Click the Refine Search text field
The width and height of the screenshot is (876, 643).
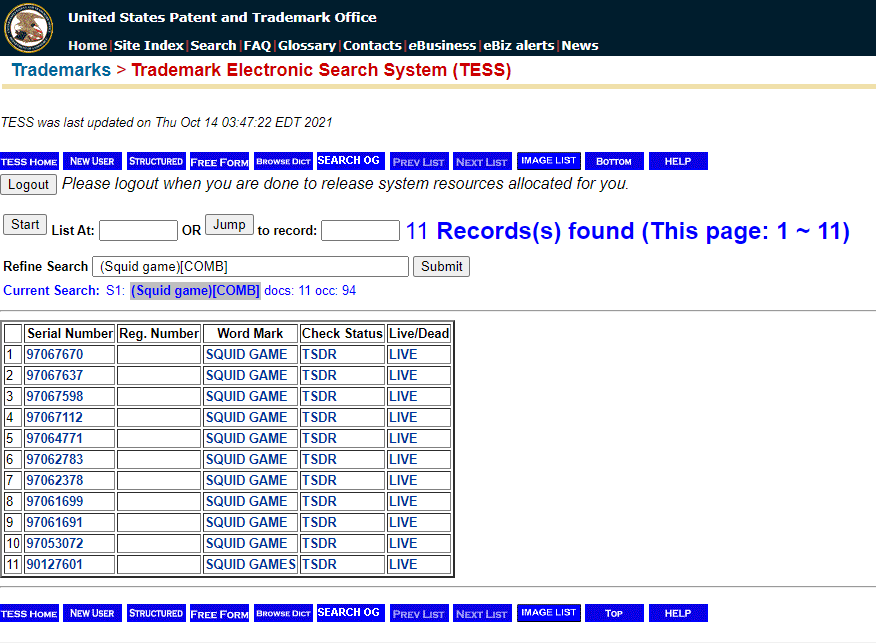pyautogui.click(x=250, y=266)
